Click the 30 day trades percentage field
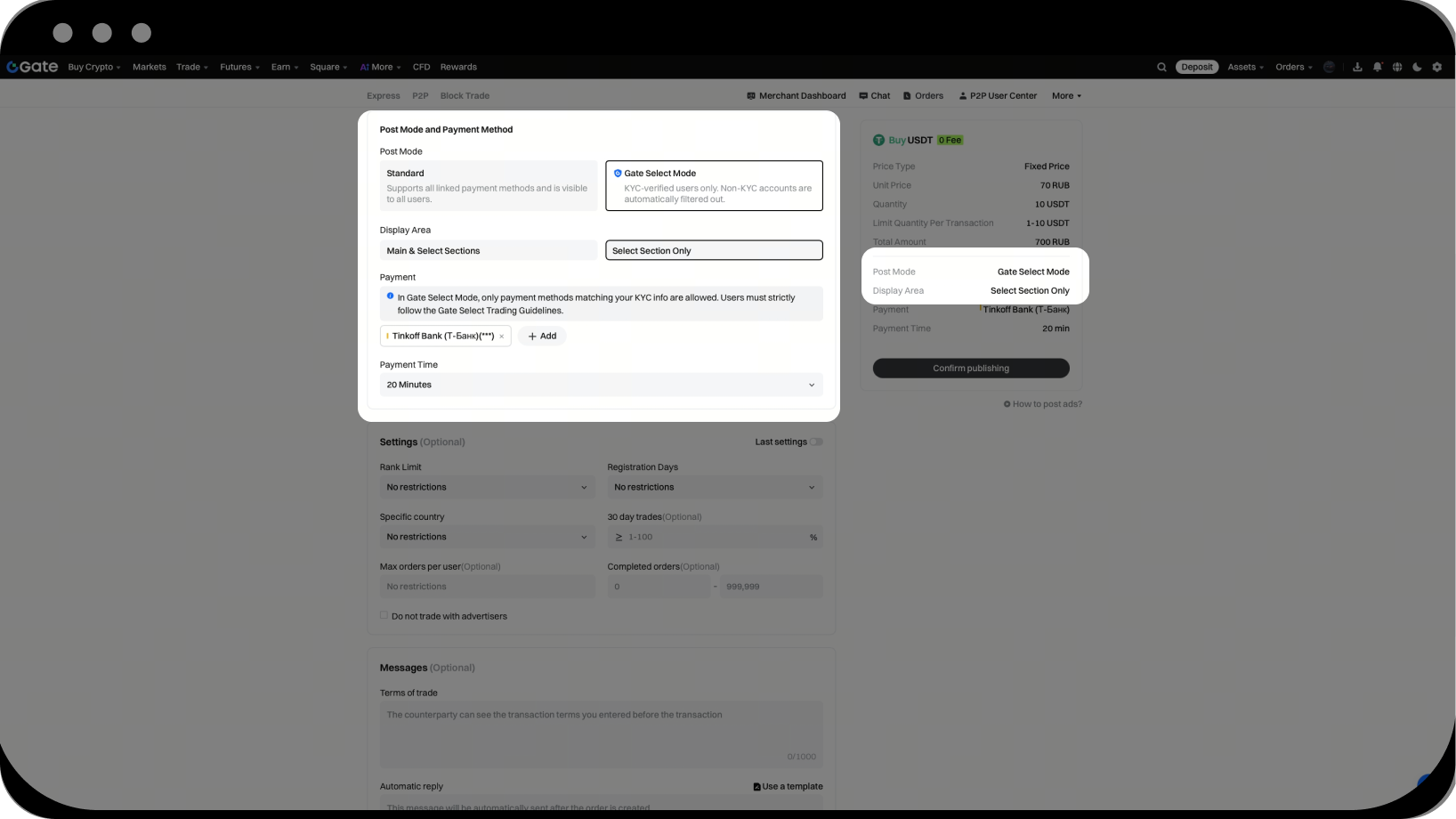This screenshot has width=1456, height=819. pyautogui.click(x=716, y=537)
